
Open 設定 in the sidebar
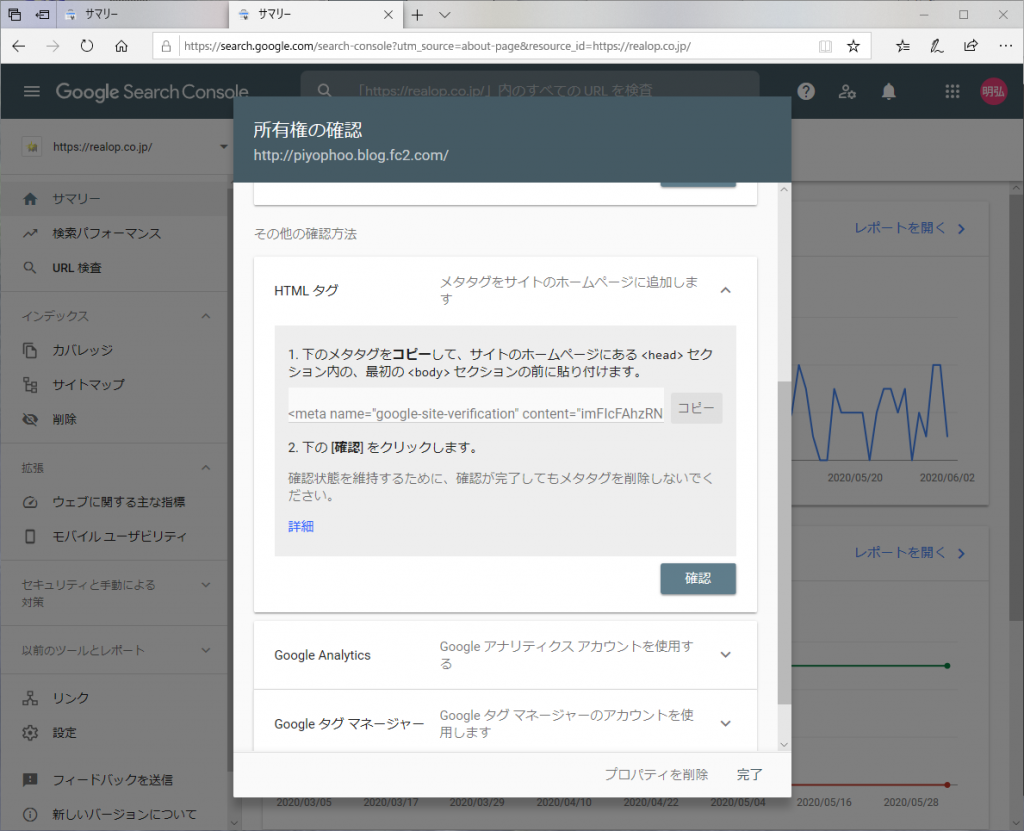click(x=115, y=732)
